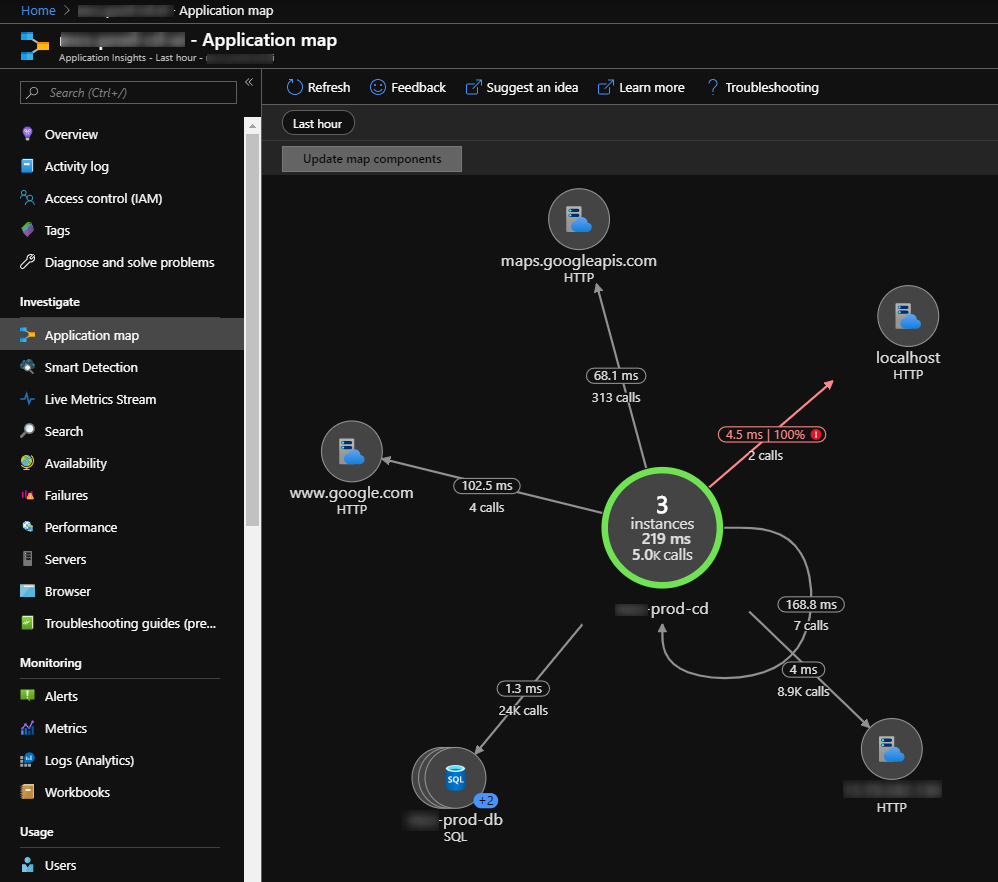
Task: Click the red error icon on localhost edge
Action: (816, 435)
